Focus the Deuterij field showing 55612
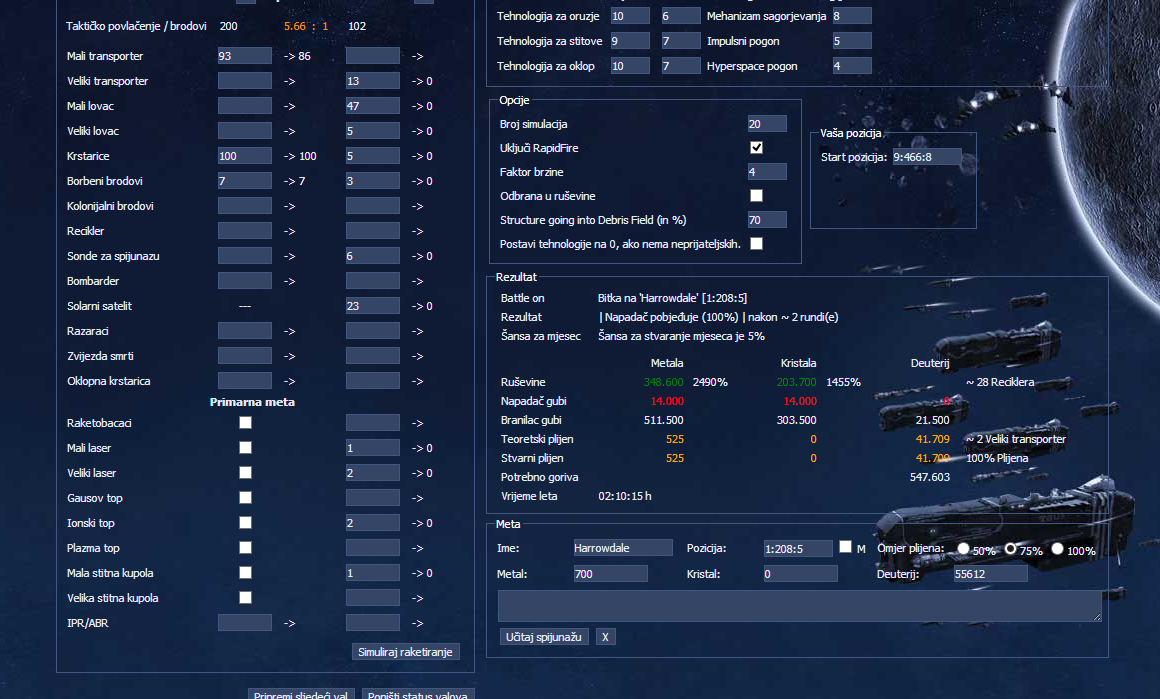1160x699 pixels. pos(991,573)
